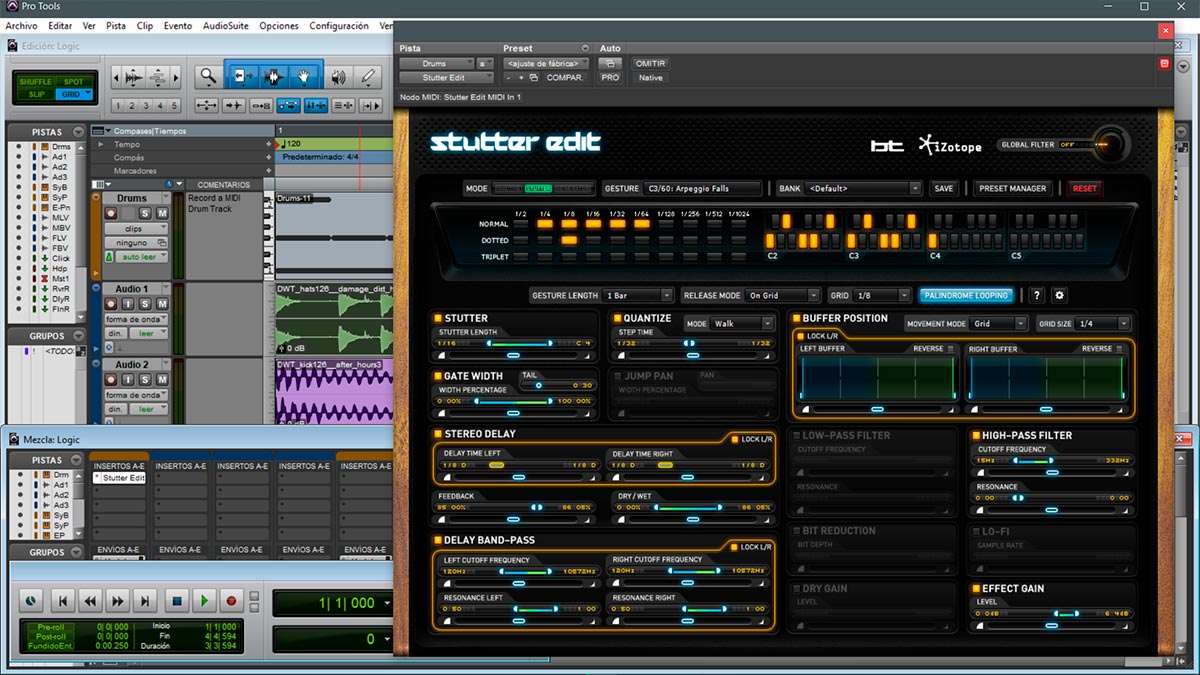Click the fast forward button in transport

tap(118, 601)
